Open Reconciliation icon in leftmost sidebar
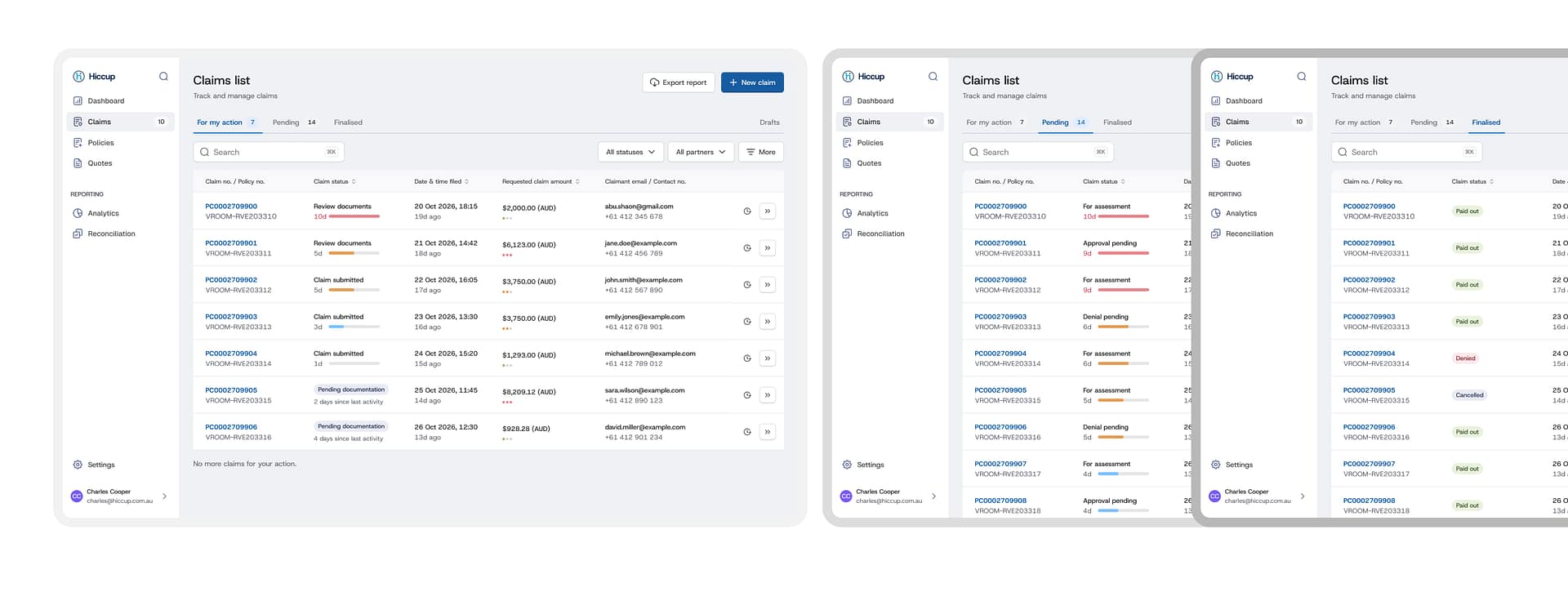This screenshot has height=592, width=1568. pos(78,234)
